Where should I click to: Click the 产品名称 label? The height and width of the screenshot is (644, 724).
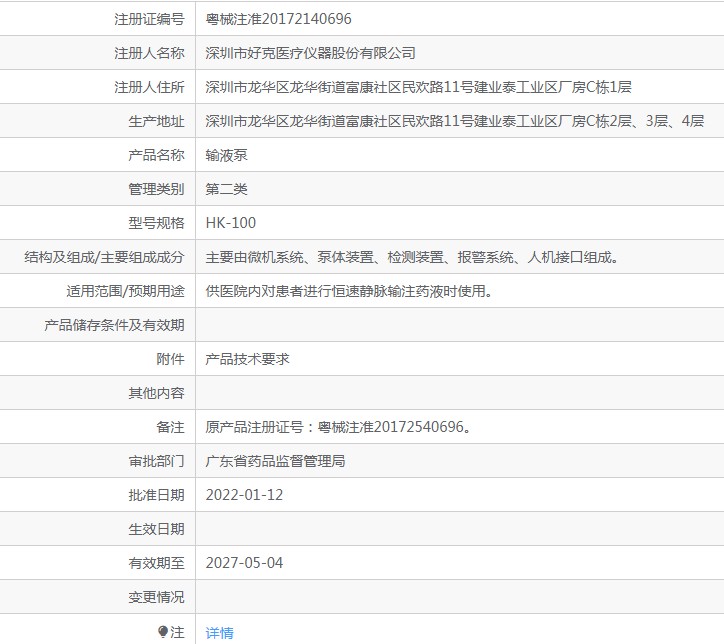(x=157, y=155)
